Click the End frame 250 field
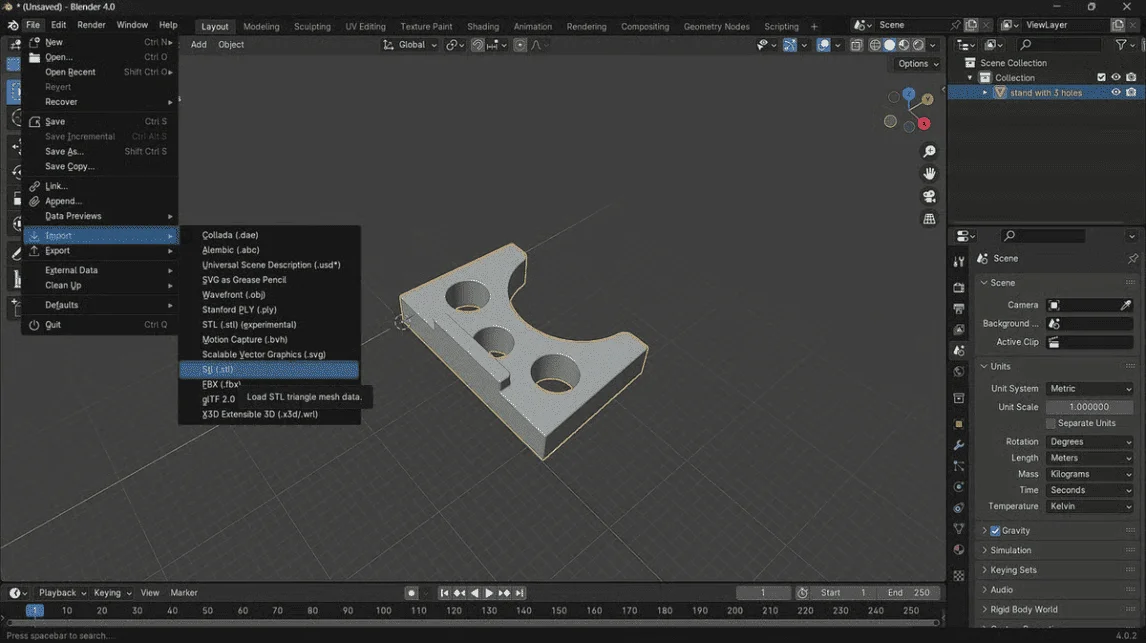Viewport: 1146px width, 643px height. tap(908, 593)
